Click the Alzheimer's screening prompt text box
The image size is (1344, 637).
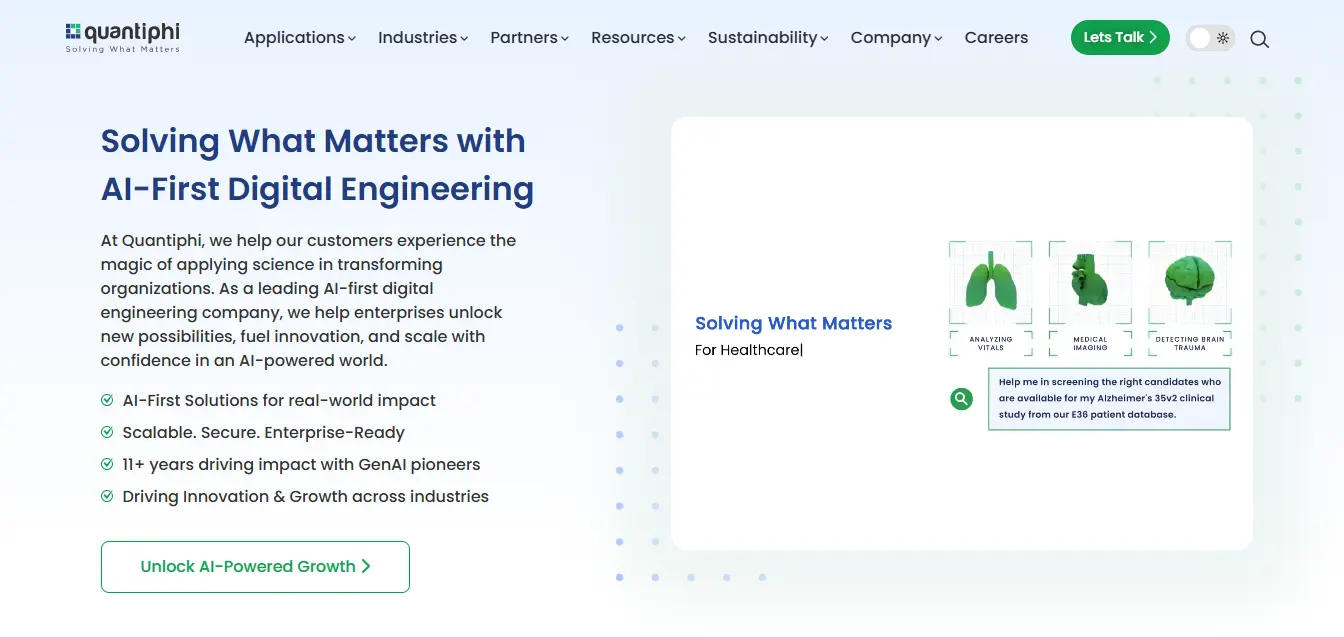tap(1109, 398)
